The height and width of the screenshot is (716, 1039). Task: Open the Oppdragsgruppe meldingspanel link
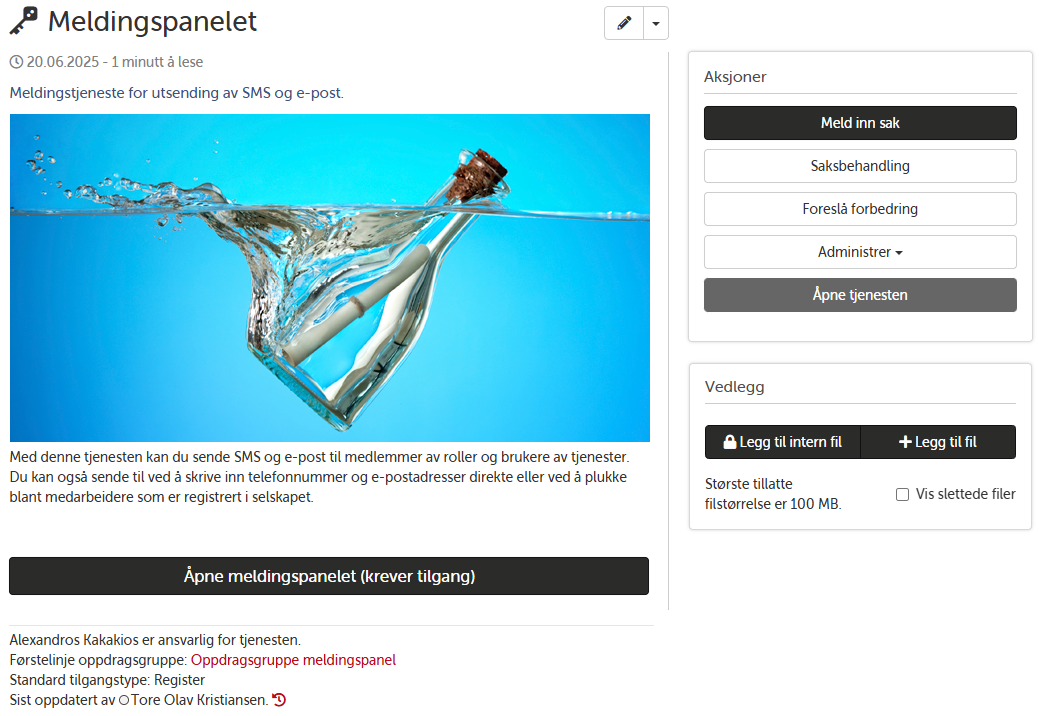point(293,660)
